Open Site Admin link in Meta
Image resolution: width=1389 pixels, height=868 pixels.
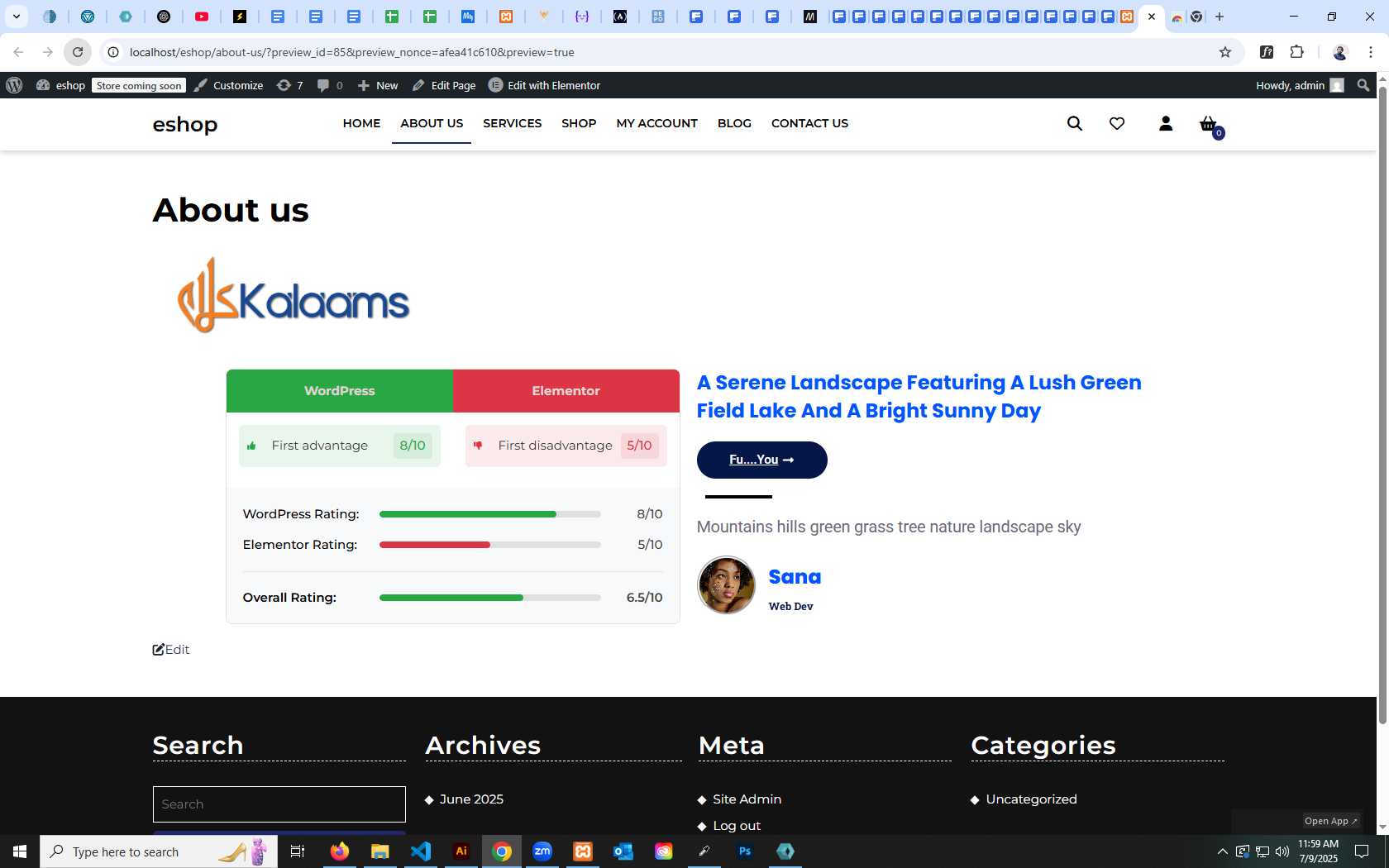click(x=747, y=799)
